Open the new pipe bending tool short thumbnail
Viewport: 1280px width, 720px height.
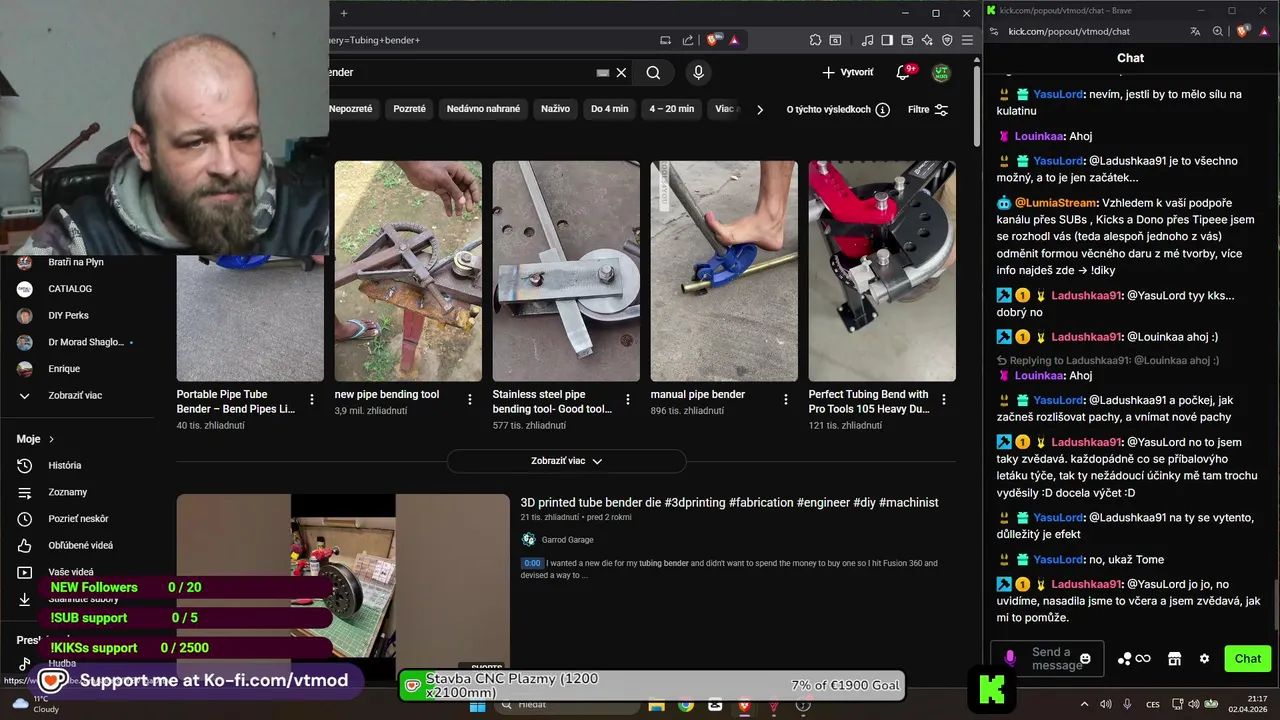408,271
